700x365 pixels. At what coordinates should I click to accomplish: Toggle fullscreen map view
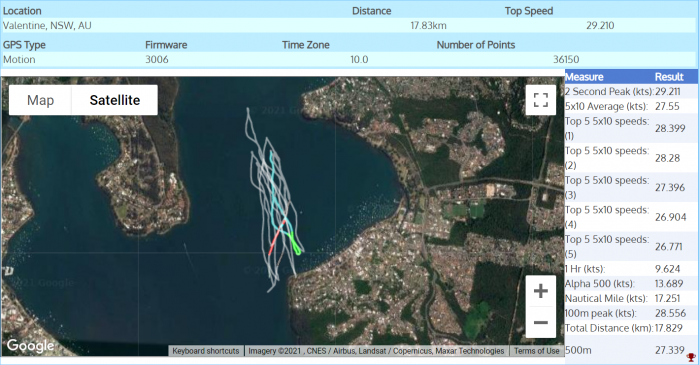[x=541, y=100]
